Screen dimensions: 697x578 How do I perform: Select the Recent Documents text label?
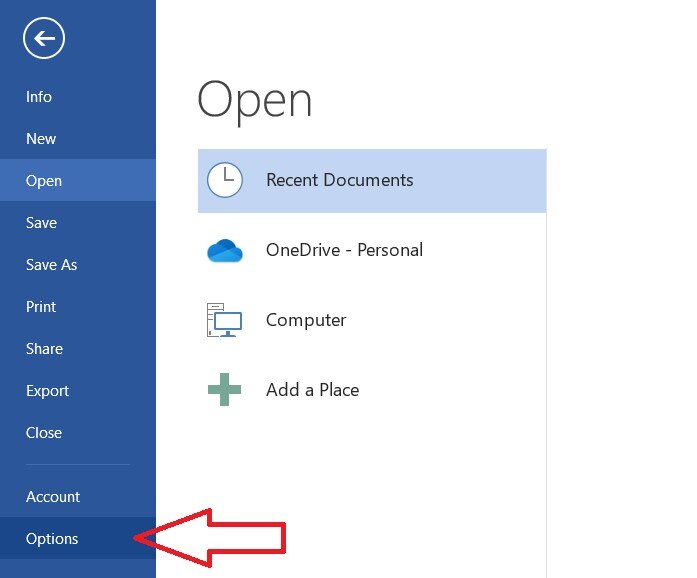(x=339, y=181)
